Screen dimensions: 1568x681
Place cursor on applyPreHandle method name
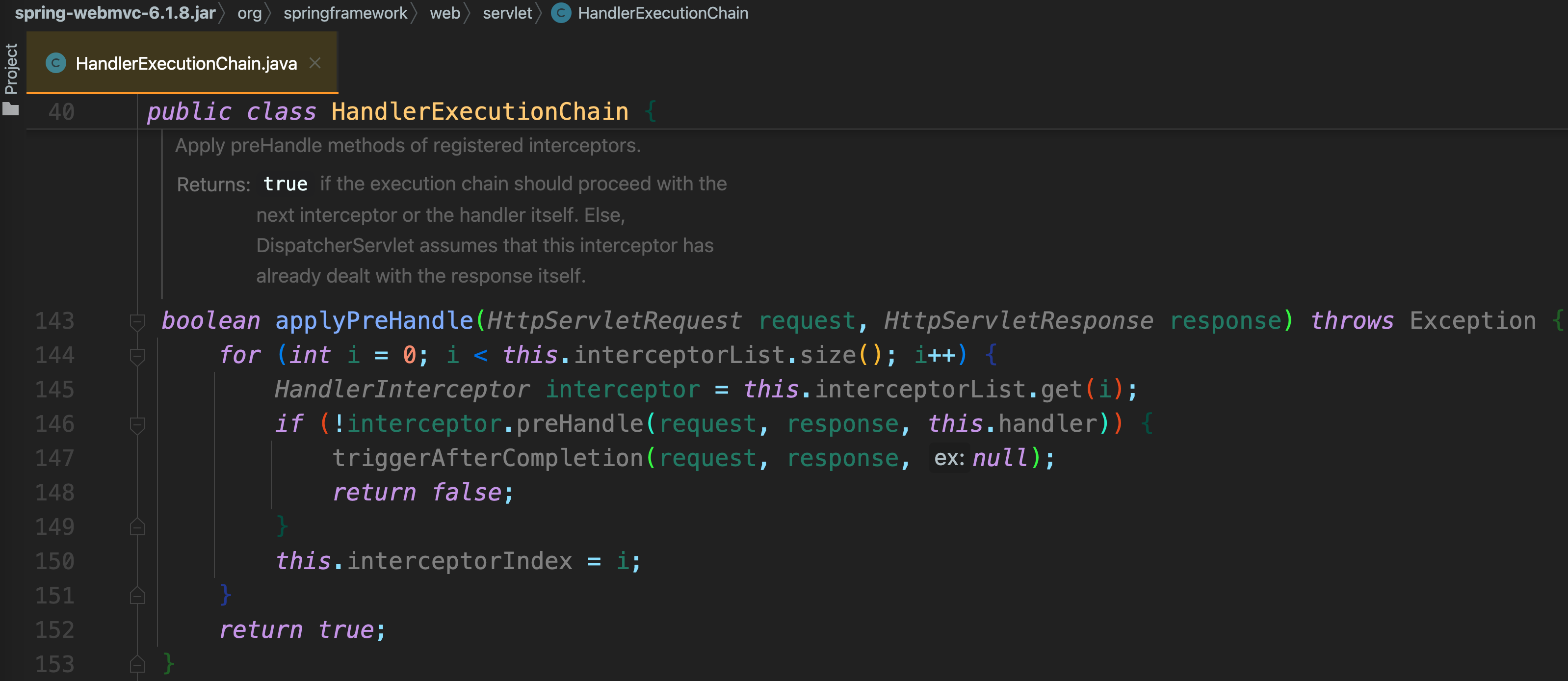pyautogui.click(x=374, y=321)
